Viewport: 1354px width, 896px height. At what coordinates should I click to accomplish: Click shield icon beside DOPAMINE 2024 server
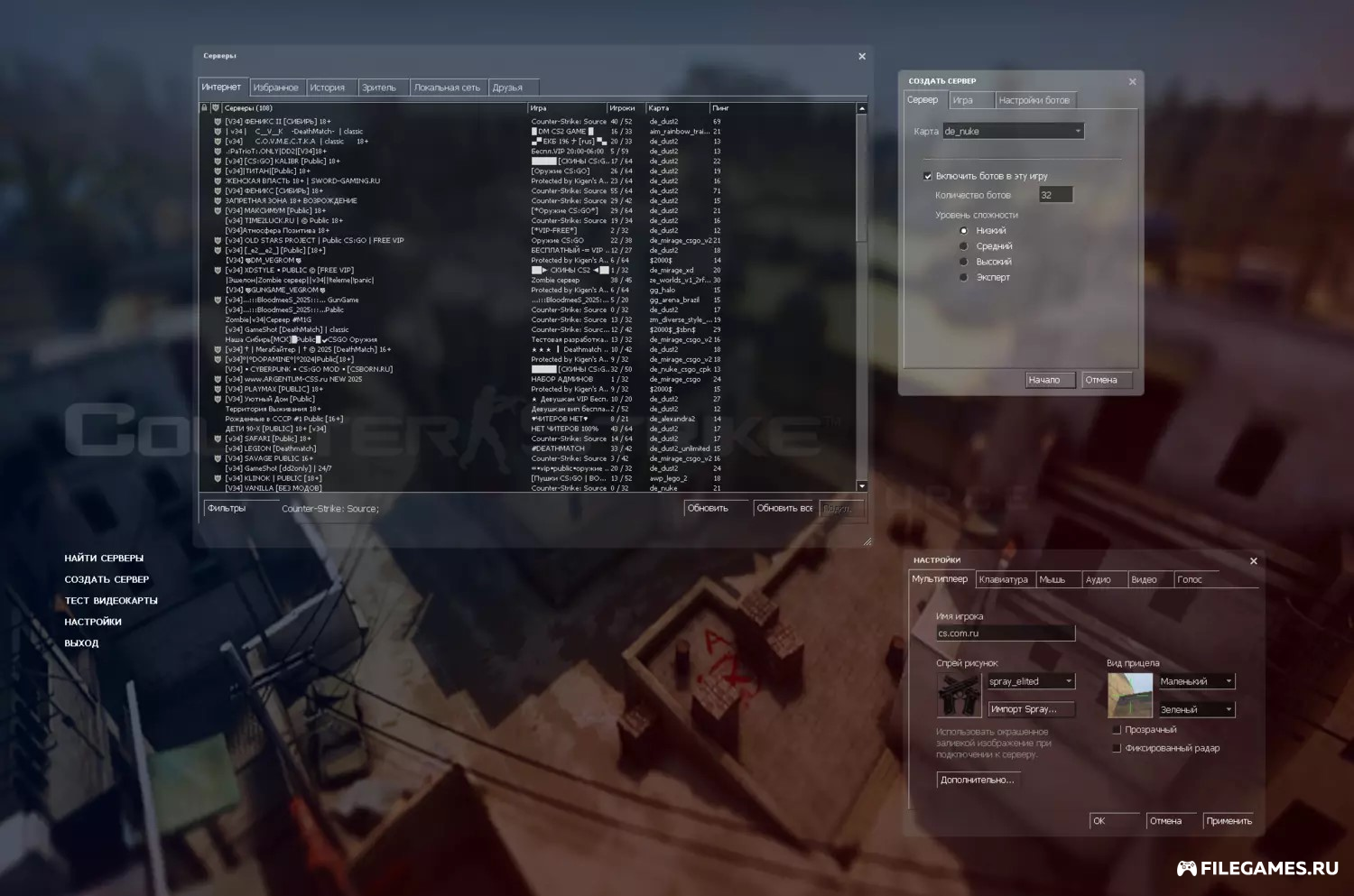coord(218,359)
